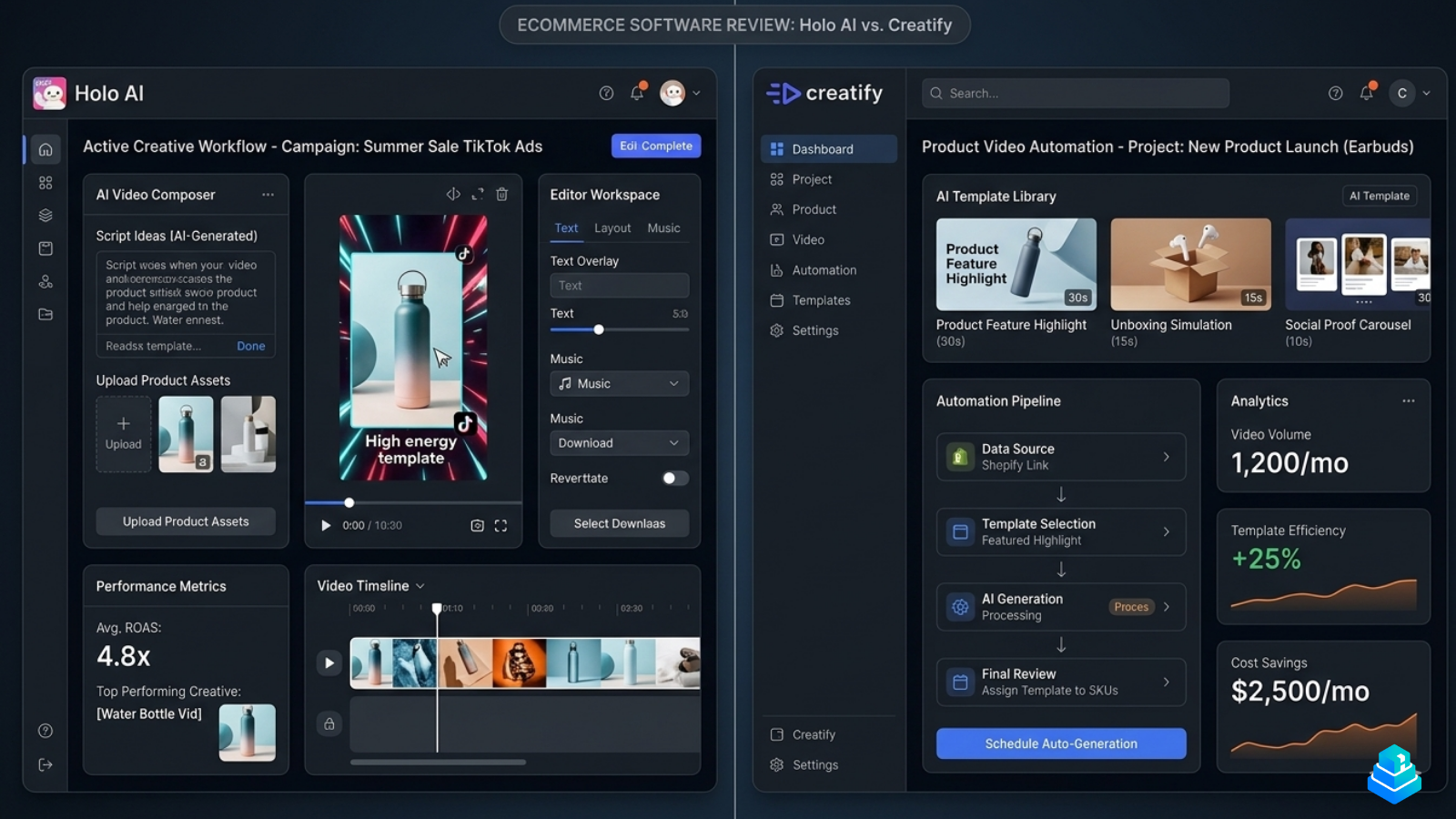
Task: Take snapshot with the camera icon below preview
Action: [477, 525]
